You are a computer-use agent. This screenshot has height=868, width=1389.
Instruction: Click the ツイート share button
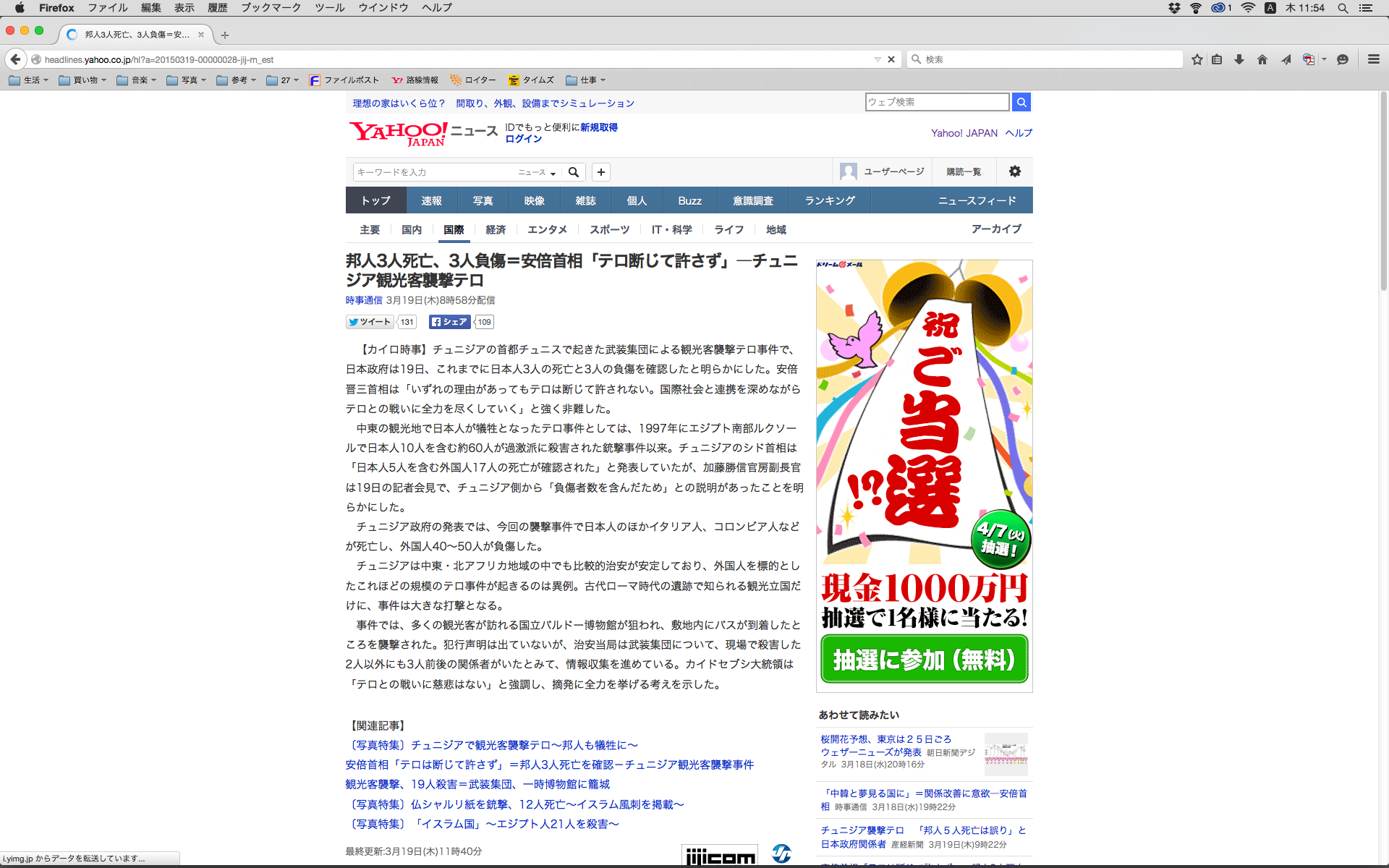pos(370,322)
